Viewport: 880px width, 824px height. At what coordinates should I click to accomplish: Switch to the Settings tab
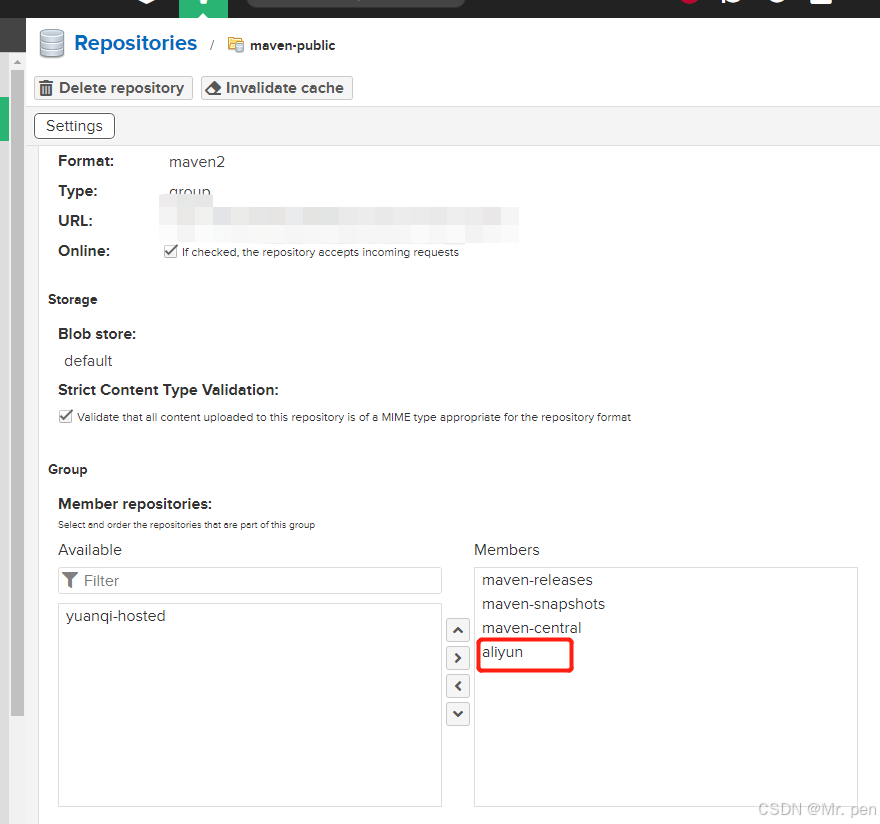click(75, 126)
